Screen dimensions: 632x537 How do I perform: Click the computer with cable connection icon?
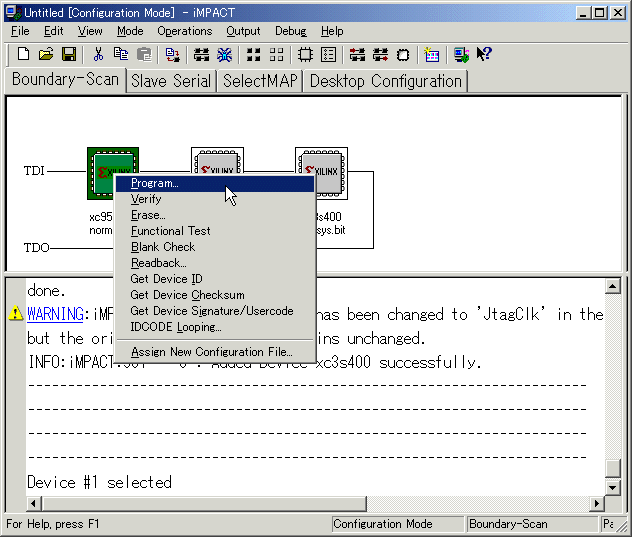pos(461,55)
